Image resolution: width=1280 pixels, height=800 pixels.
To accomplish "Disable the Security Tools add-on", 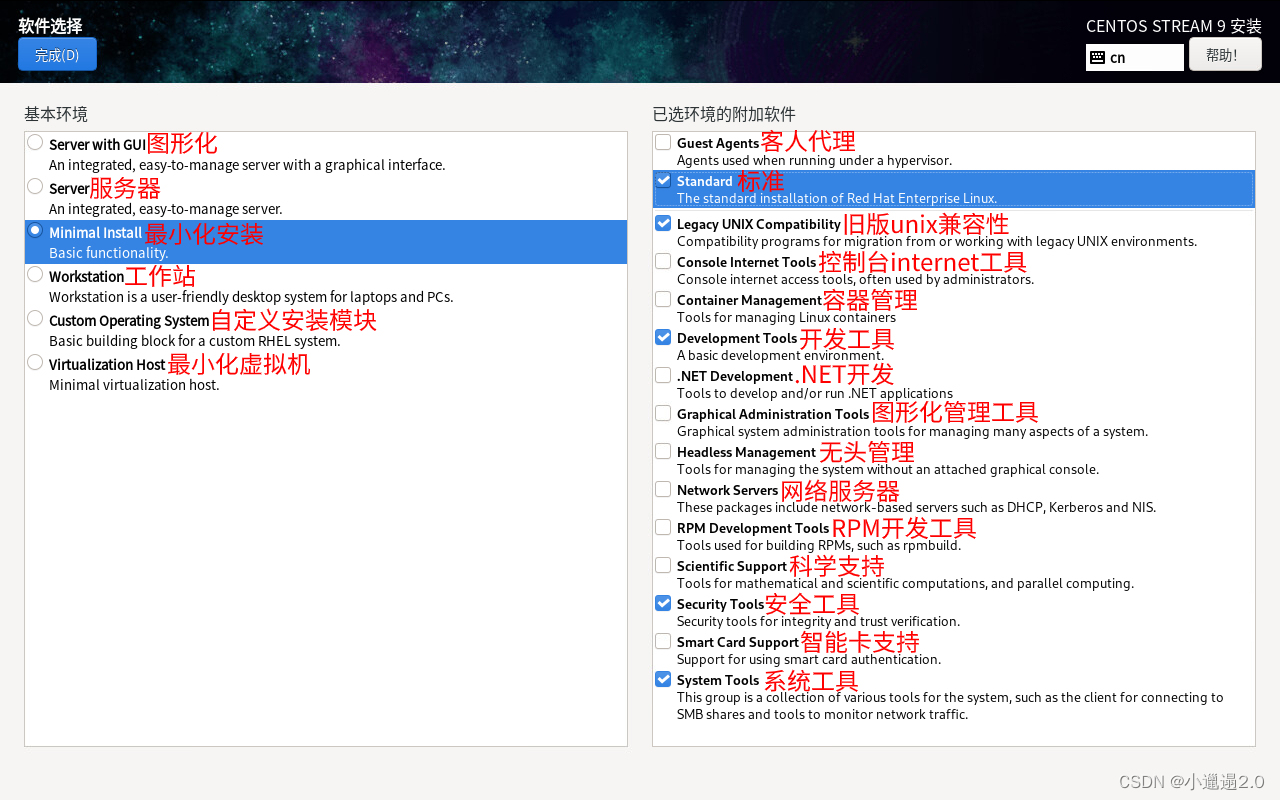I will point(662,602).
